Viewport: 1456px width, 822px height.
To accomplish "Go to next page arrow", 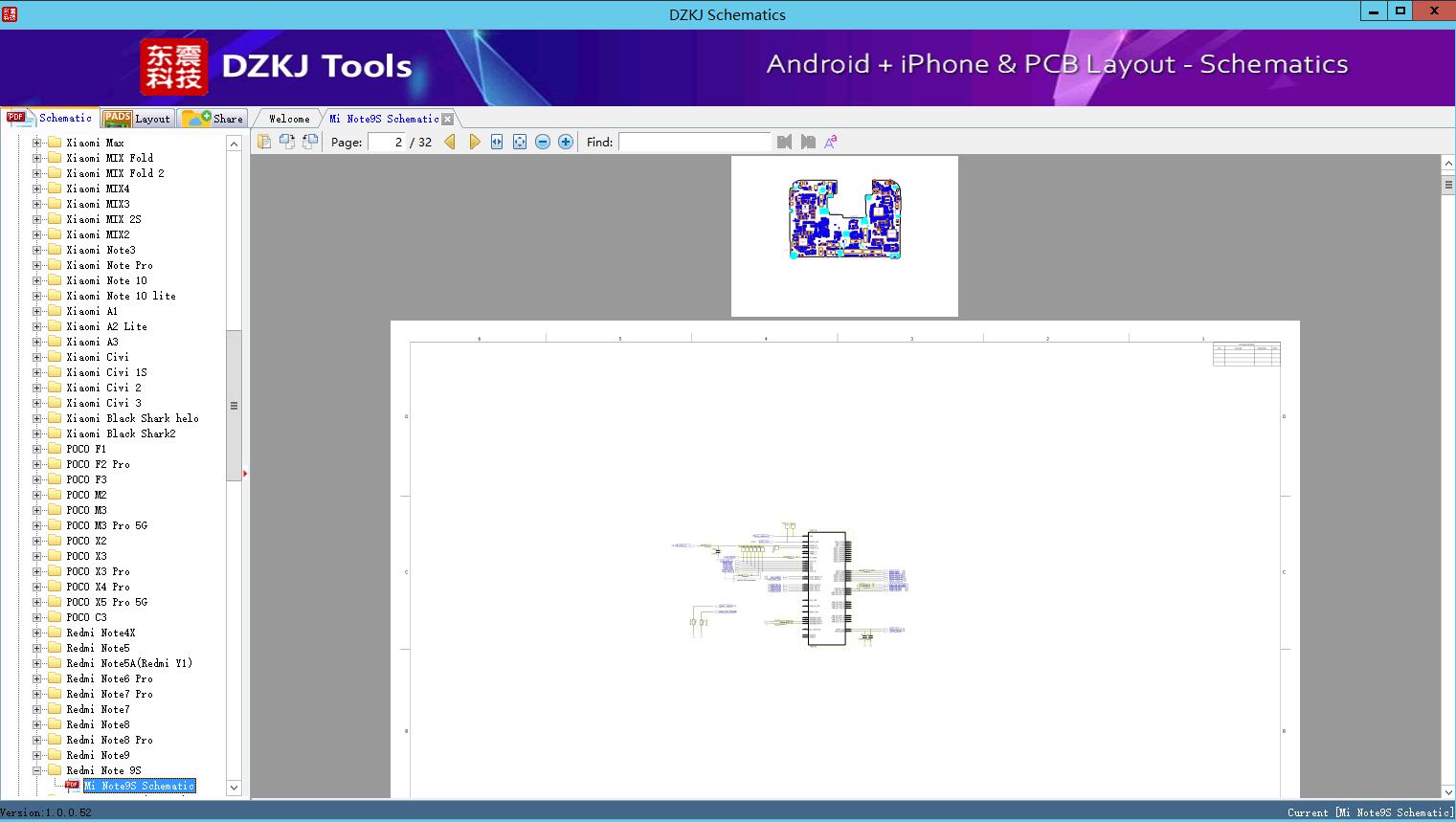I will (x=474, y=142).
